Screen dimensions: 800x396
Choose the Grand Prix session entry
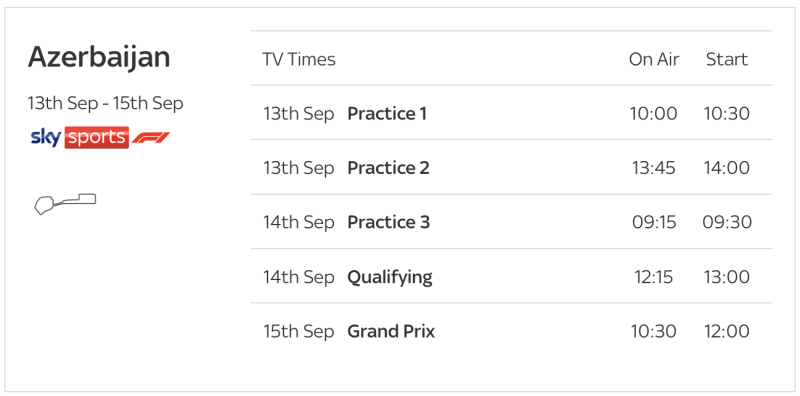[x=511, y=331]
